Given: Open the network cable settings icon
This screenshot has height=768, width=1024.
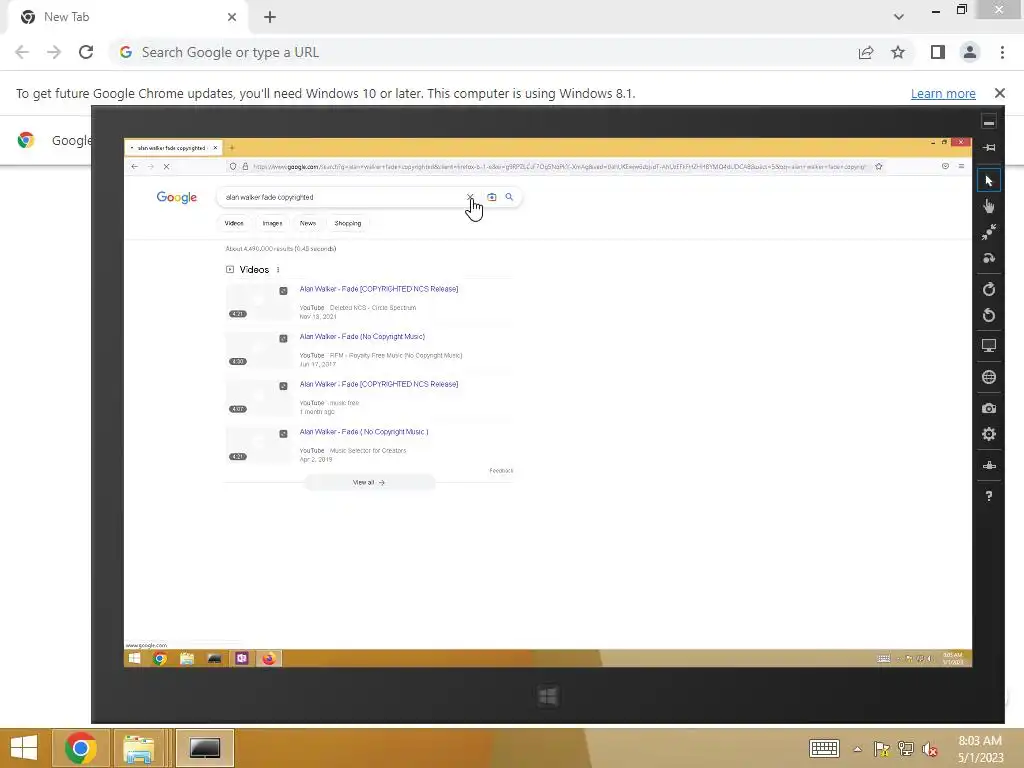Looking at the screenshot, I should point(989,466).
